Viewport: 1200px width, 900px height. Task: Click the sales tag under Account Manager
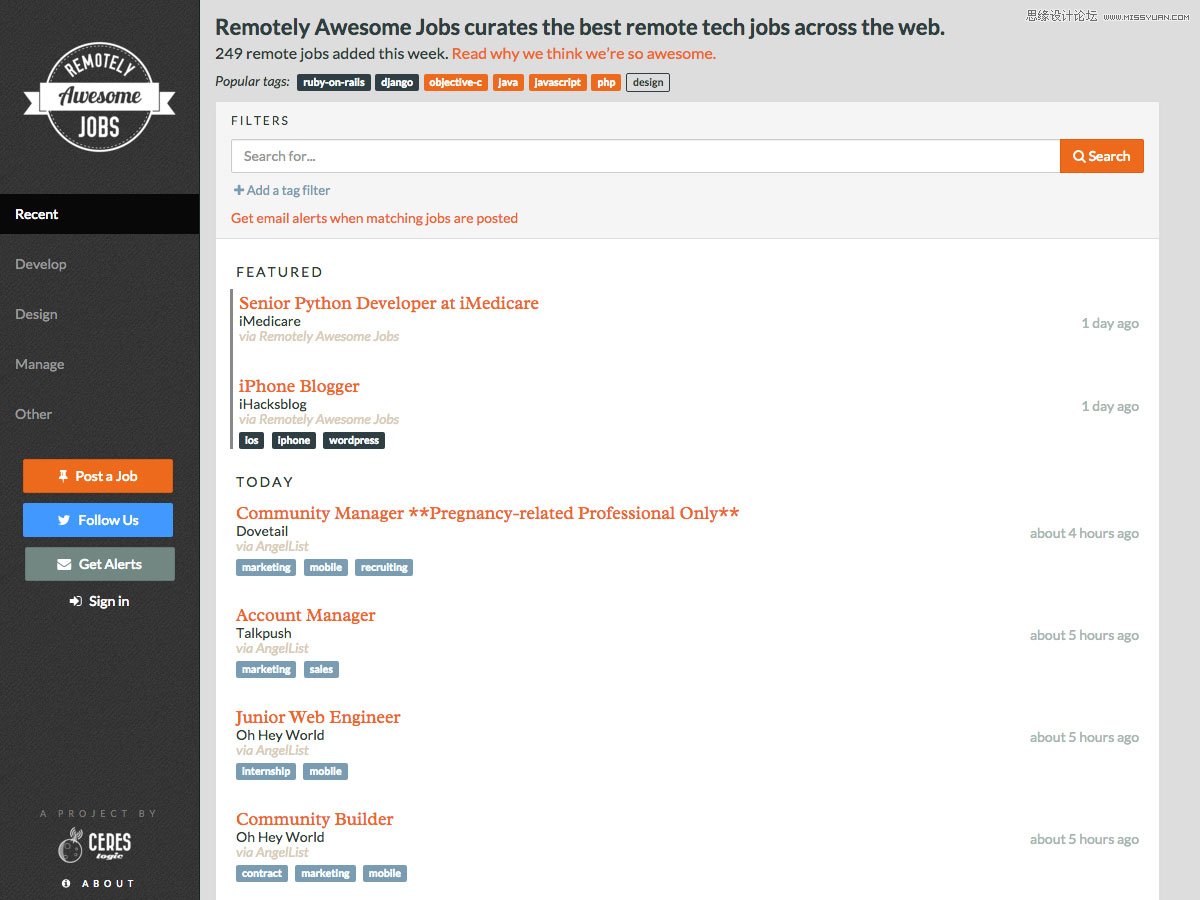click(321, 669)
